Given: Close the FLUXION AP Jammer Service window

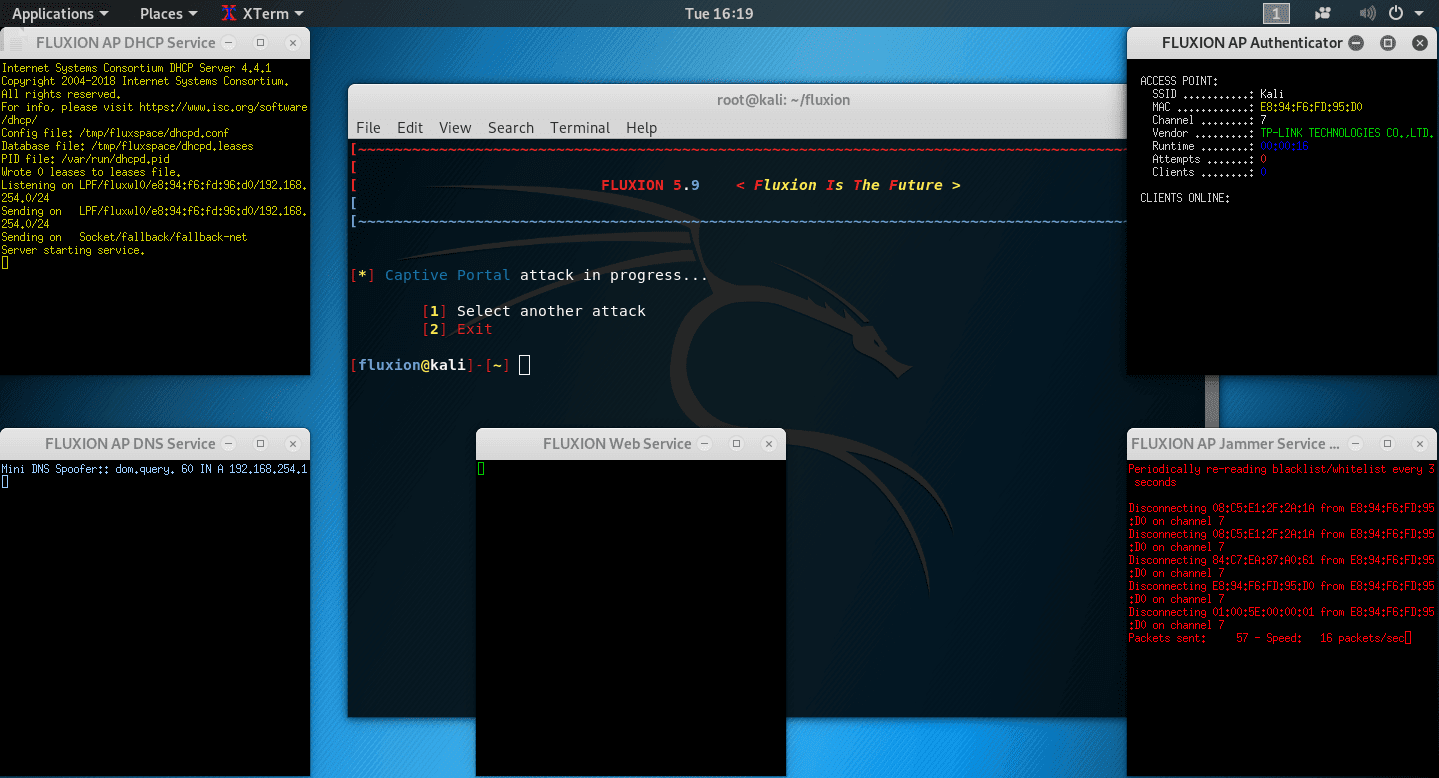Looking at the screenshot, I should [1419, 443].
